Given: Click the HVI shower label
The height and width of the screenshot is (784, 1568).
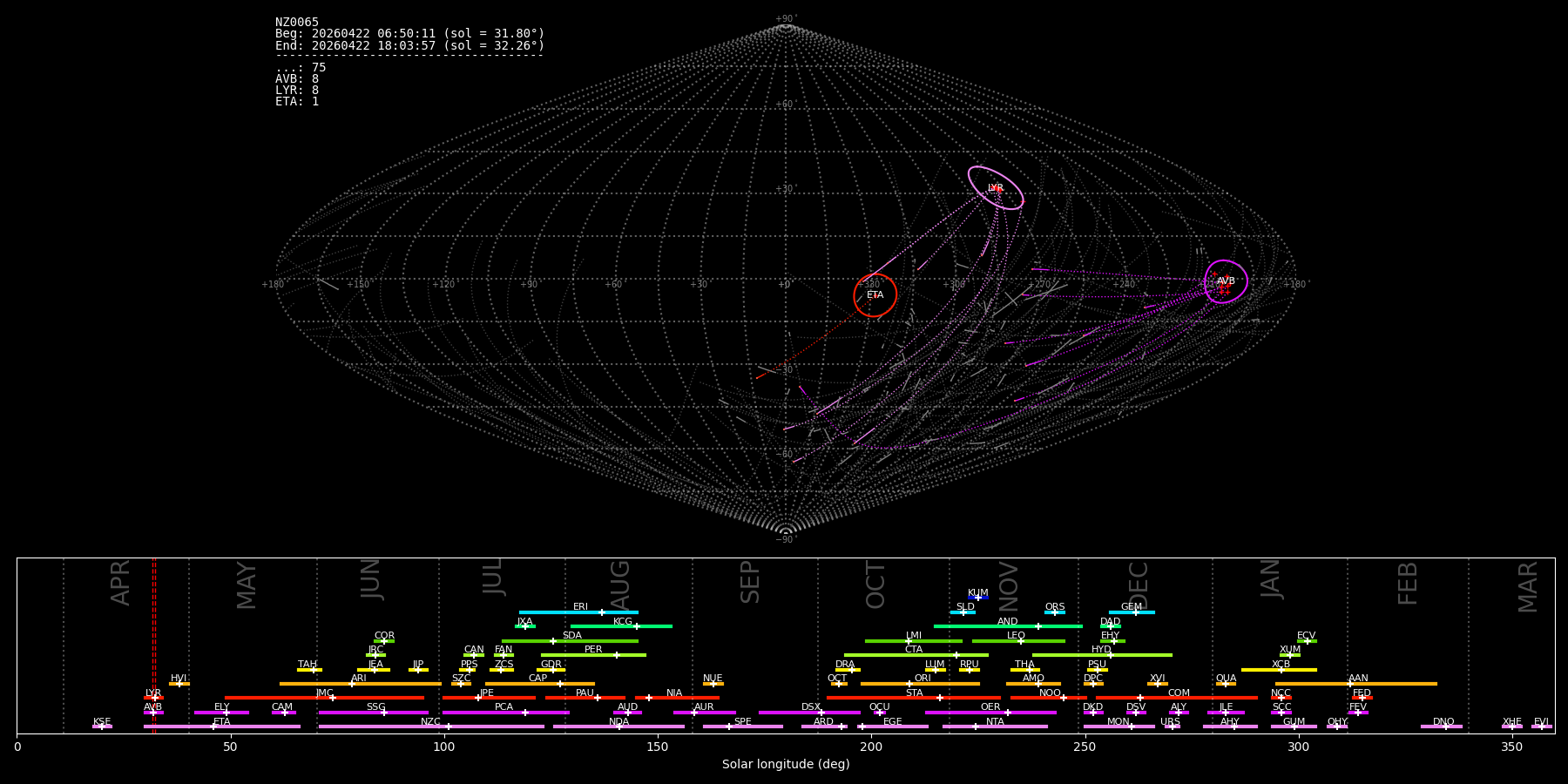Looking at the screenshot, I should (x=179, y=678).
